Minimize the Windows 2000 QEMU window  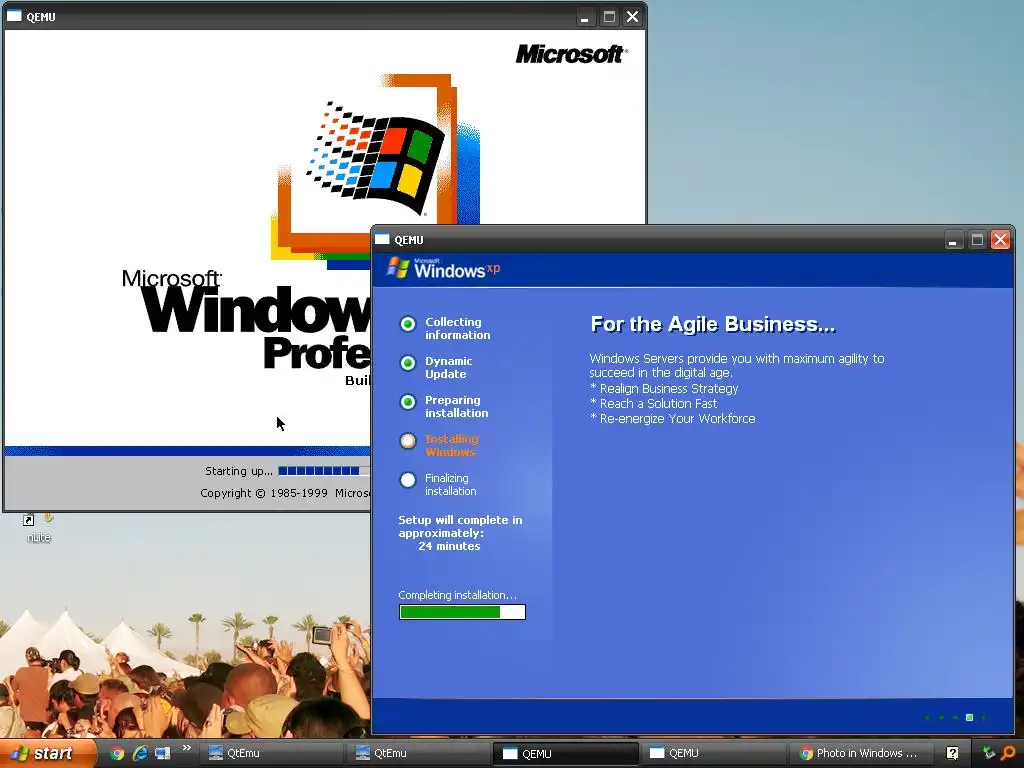[x=585, y=17]
